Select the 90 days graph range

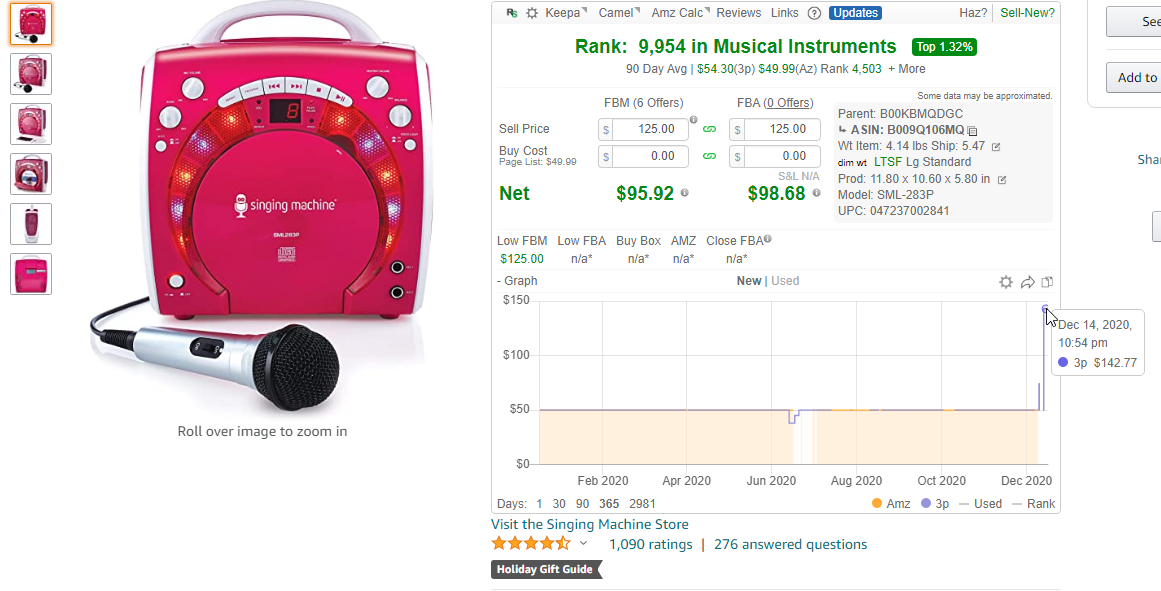(583, 504)
